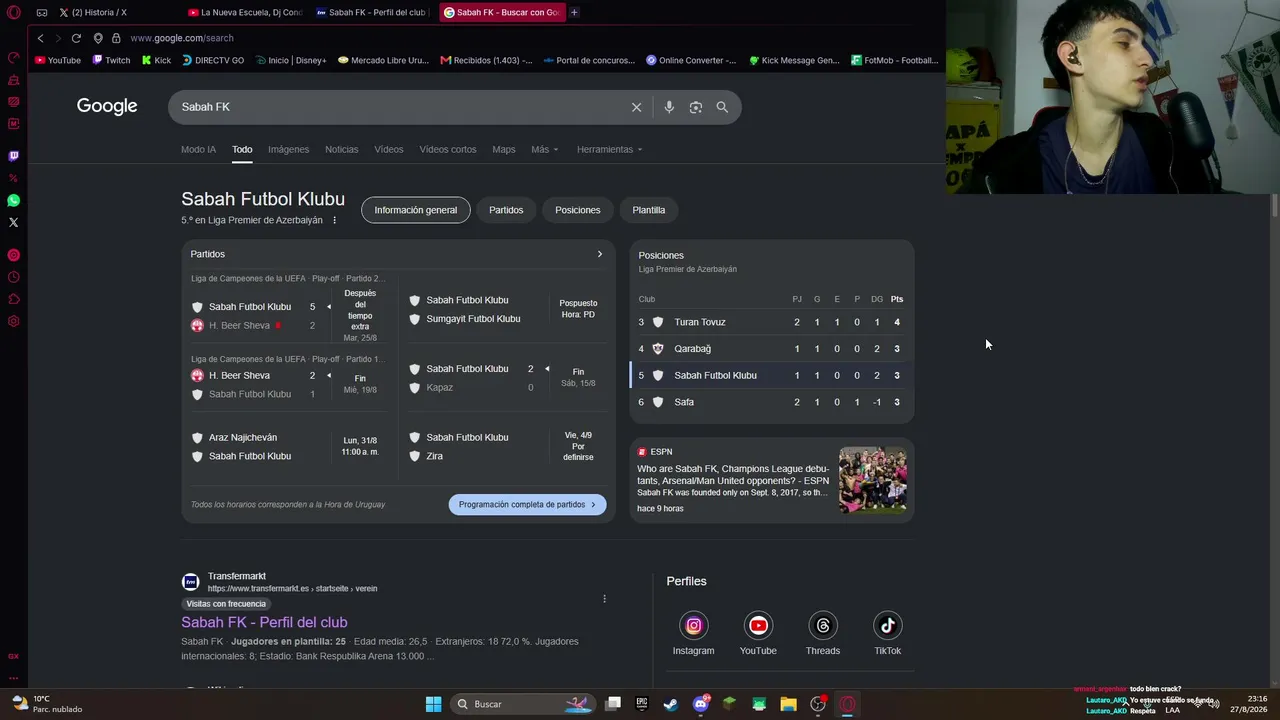Open X panel in Opera sidebar
Screen dimensions: 1280x720
[x=13, y=222]
